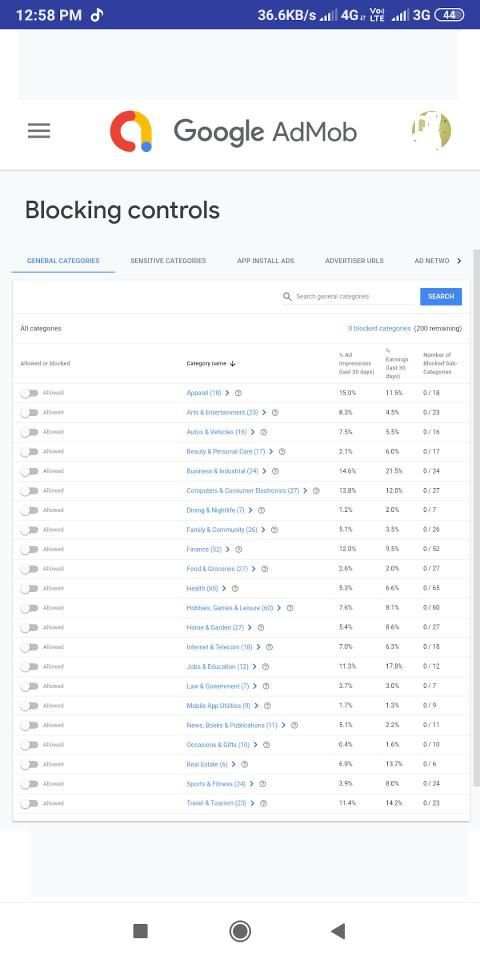Open Computers & Consumer Electronics category link

click(x=242, y=491)
